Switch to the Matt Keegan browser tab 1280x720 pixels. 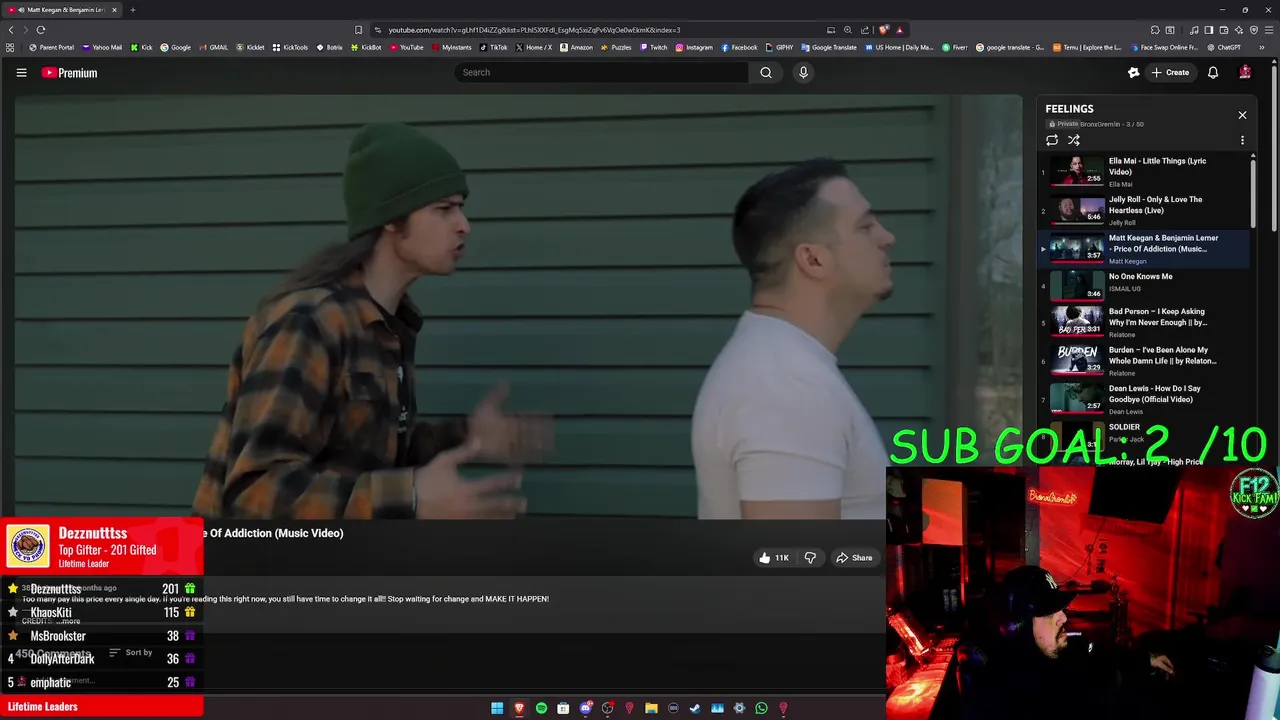[x=62, y=10]
